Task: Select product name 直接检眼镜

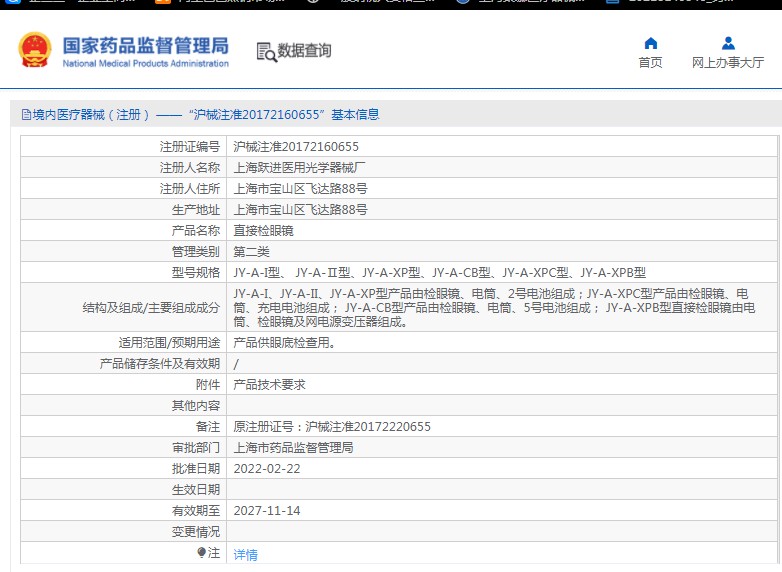Action: tap(263, 230)
